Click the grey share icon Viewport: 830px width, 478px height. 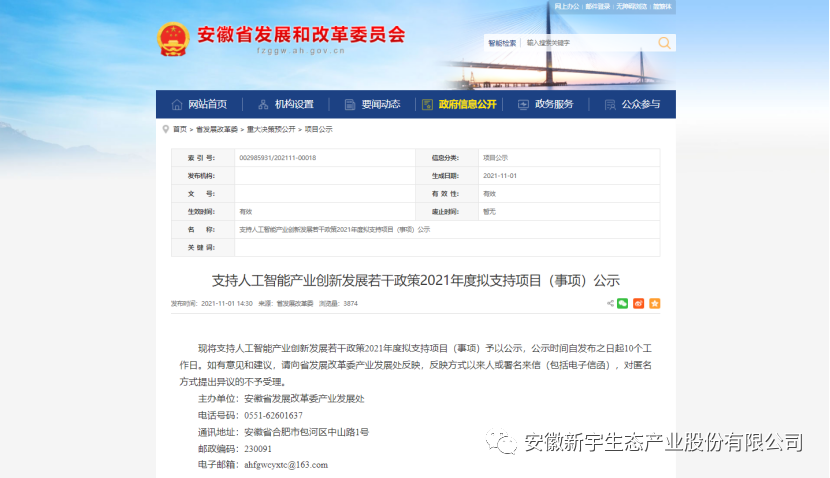609,303
